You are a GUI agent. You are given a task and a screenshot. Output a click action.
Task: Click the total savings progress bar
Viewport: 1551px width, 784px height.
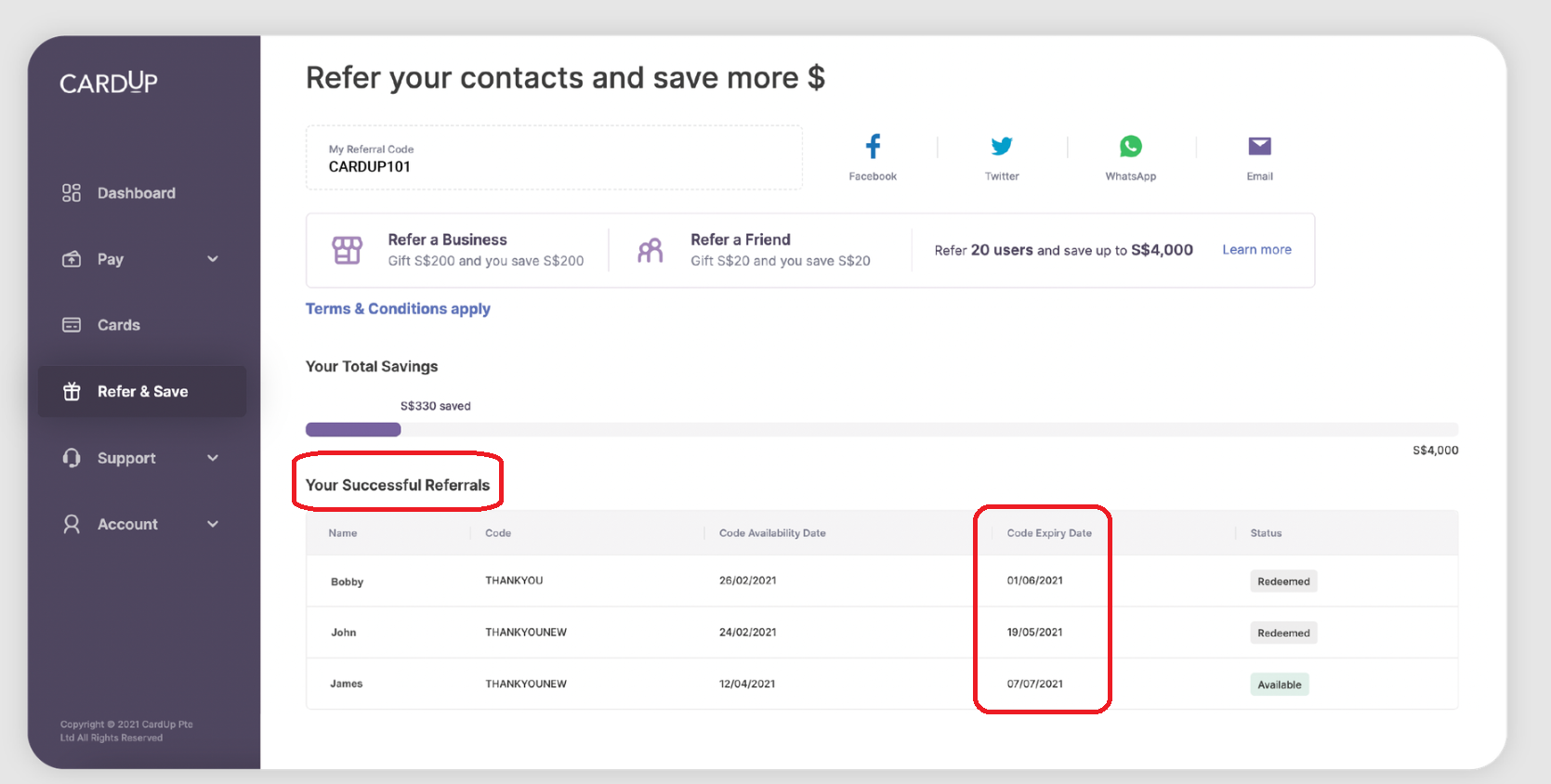[881, 429]
